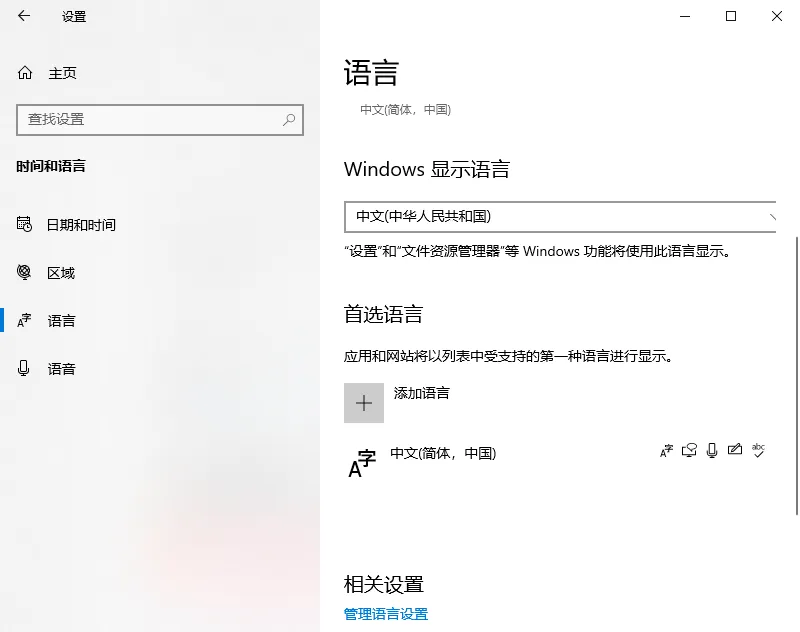Click the speech recognition microphone feature icon

tap(712, 450)
